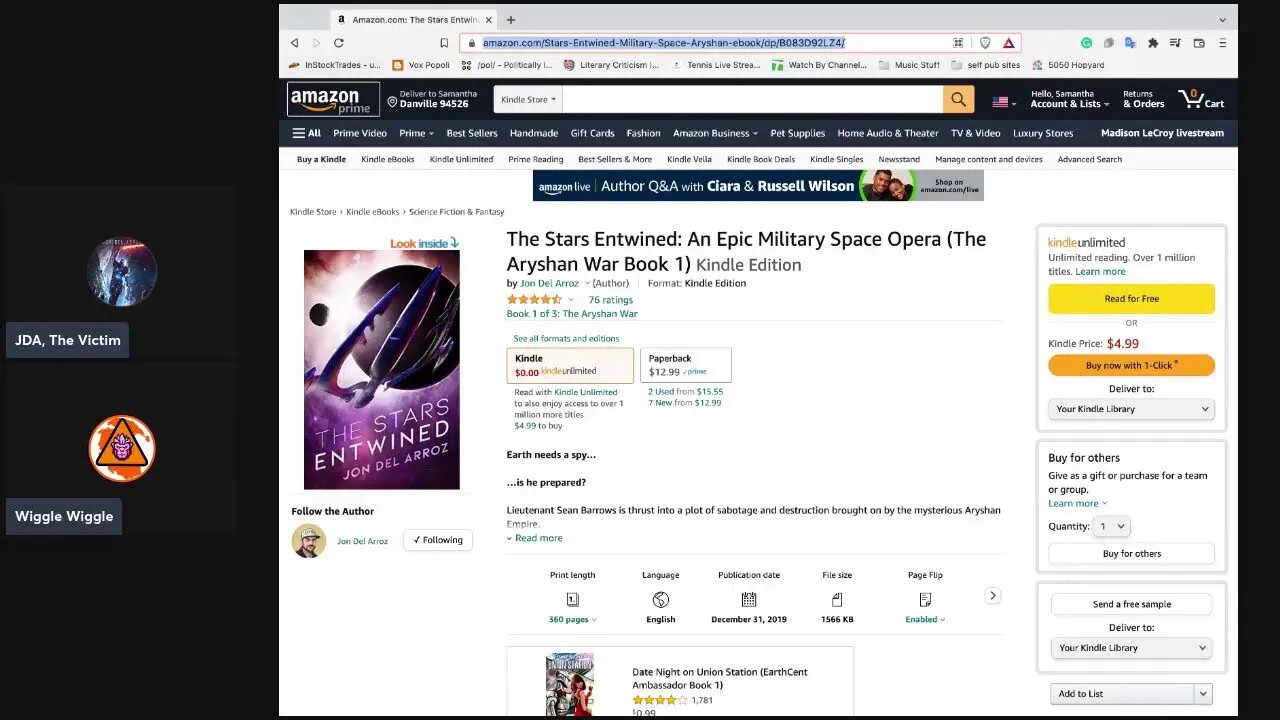Bookmark this page with the bookmark icon

444,43
